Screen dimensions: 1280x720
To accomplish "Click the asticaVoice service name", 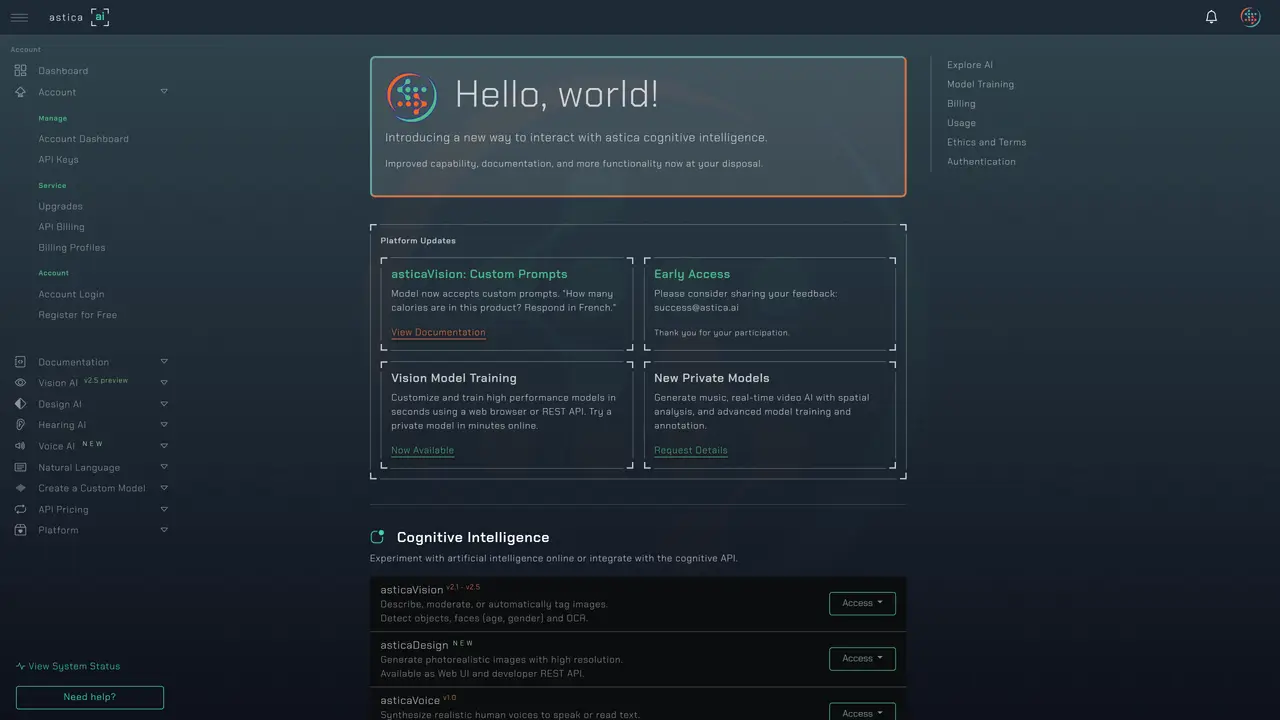I will click(x=410, y=701).
